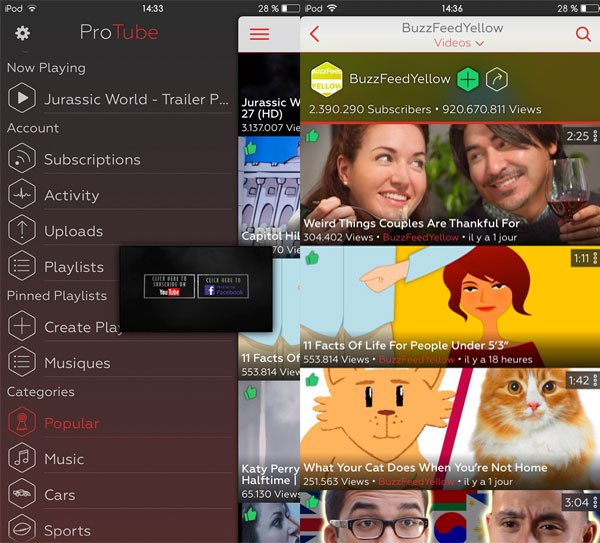Open Katy Perry Halftime video in middle list
The width and height of the screenshot is (600, 543).
[269, 440]
